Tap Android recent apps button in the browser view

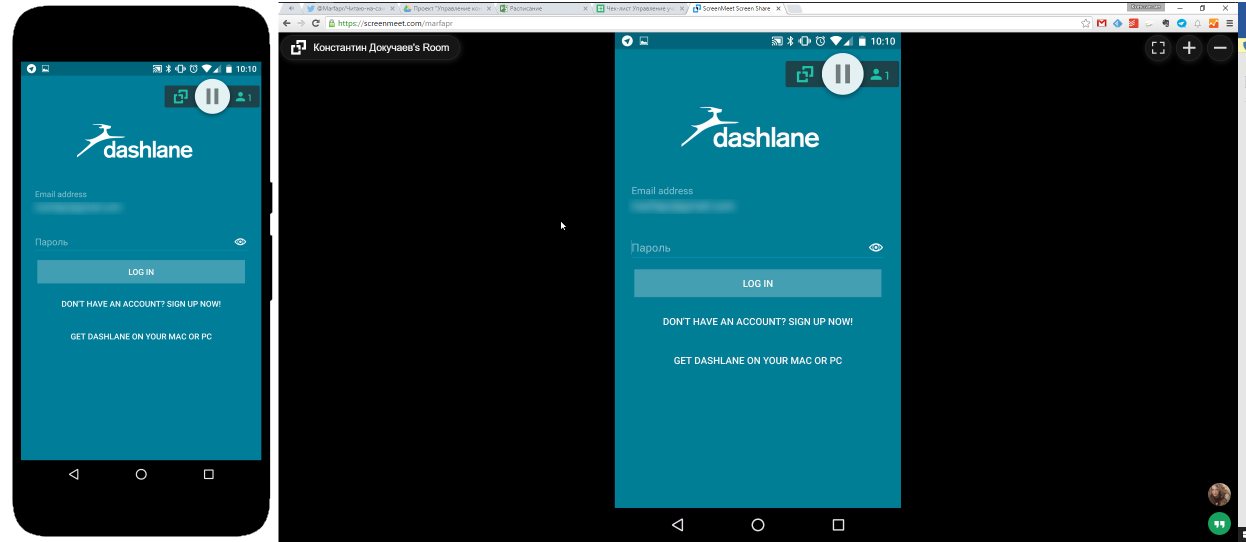pos(838,524)
